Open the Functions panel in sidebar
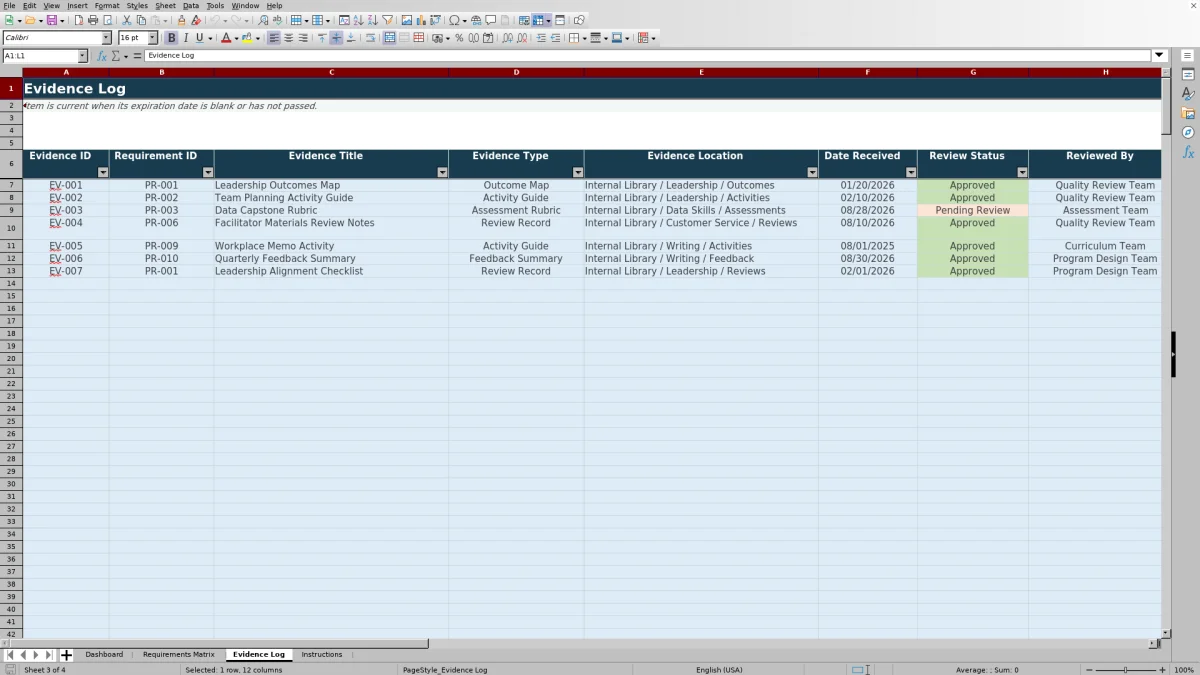Viewport: 1200px width, 675px height. (1188, 152)
